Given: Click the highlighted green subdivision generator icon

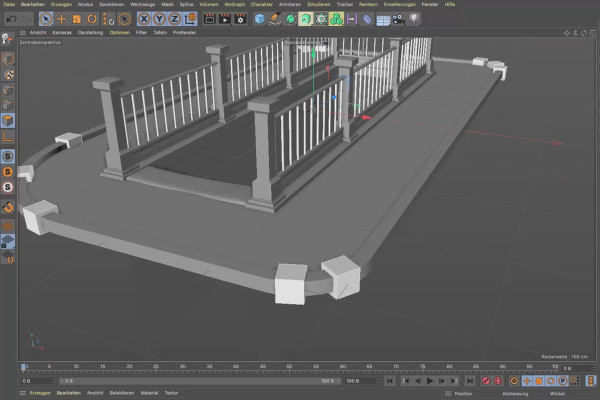Looking at the screenshot, I should (x=305, y=19).
